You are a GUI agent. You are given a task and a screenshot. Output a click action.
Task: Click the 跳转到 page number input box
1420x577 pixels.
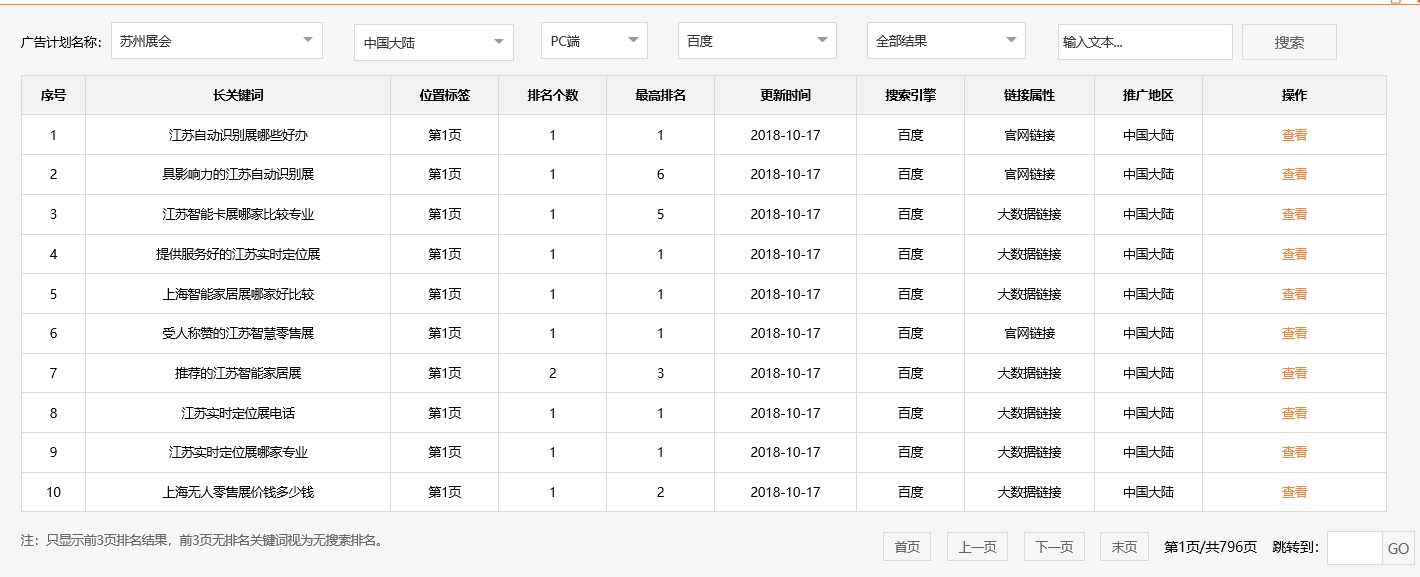[1355, 548]
